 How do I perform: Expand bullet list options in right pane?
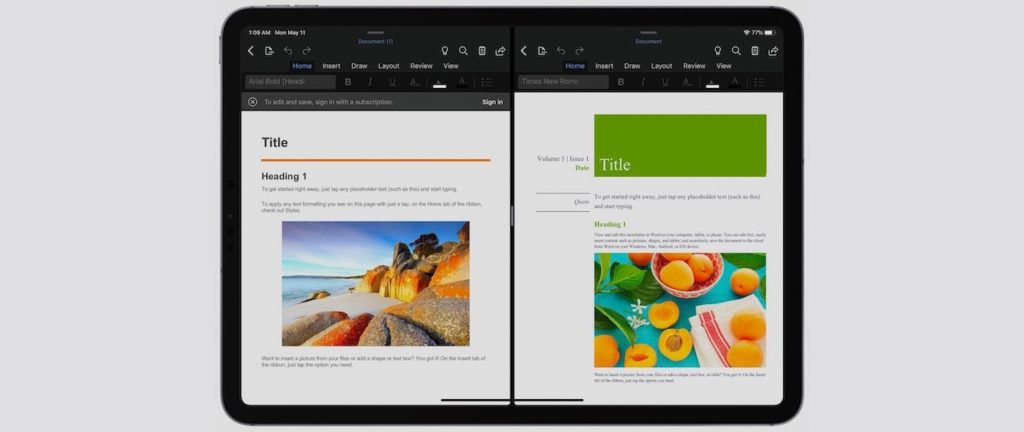760,82
